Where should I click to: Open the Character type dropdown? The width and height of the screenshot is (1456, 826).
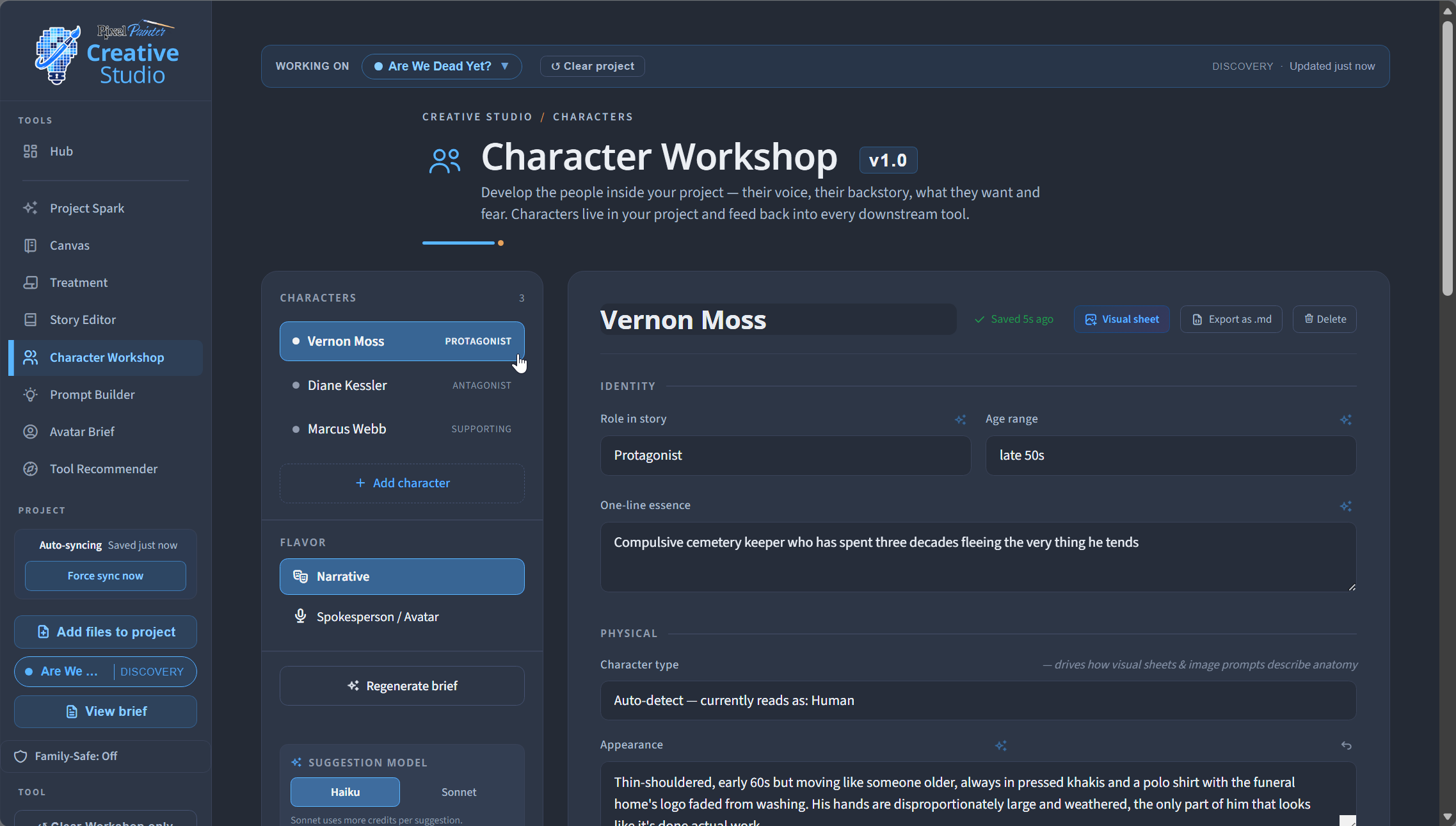(978, 700)
